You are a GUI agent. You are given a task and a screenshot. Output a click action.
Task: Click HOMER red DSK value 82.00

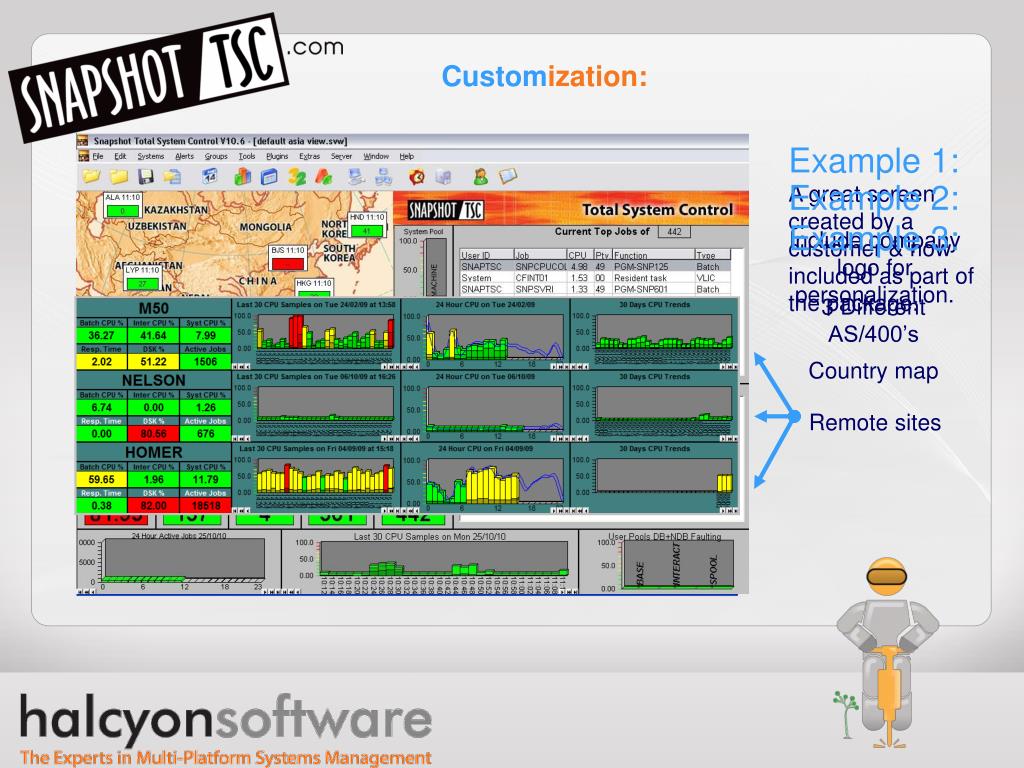coord(153,505)
